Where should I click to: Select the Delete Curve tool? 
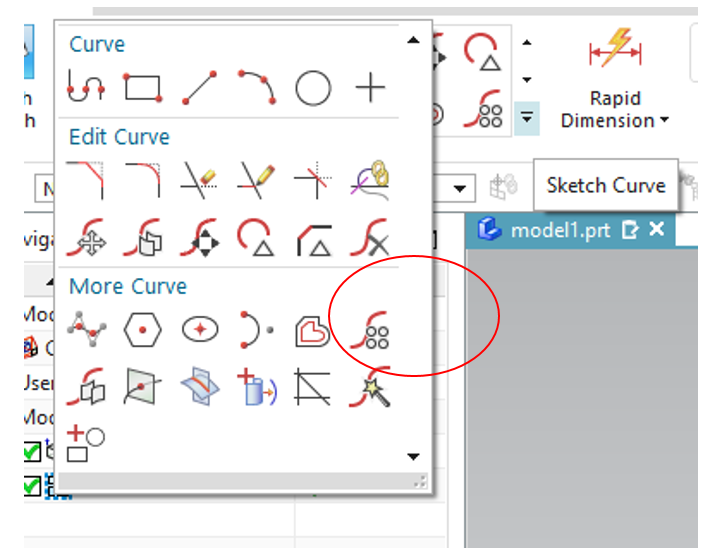[370, 237]
